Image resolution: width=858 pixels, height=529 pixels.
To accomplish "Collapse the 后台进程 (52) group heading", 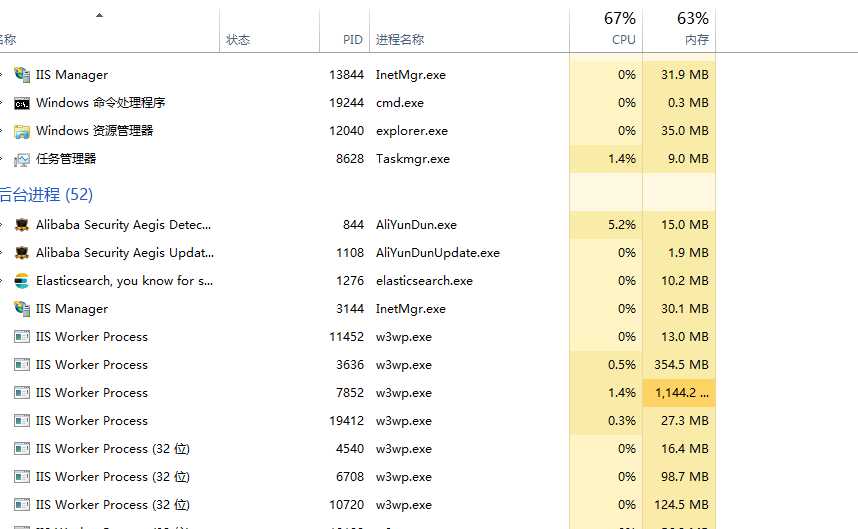I will 46,195.
